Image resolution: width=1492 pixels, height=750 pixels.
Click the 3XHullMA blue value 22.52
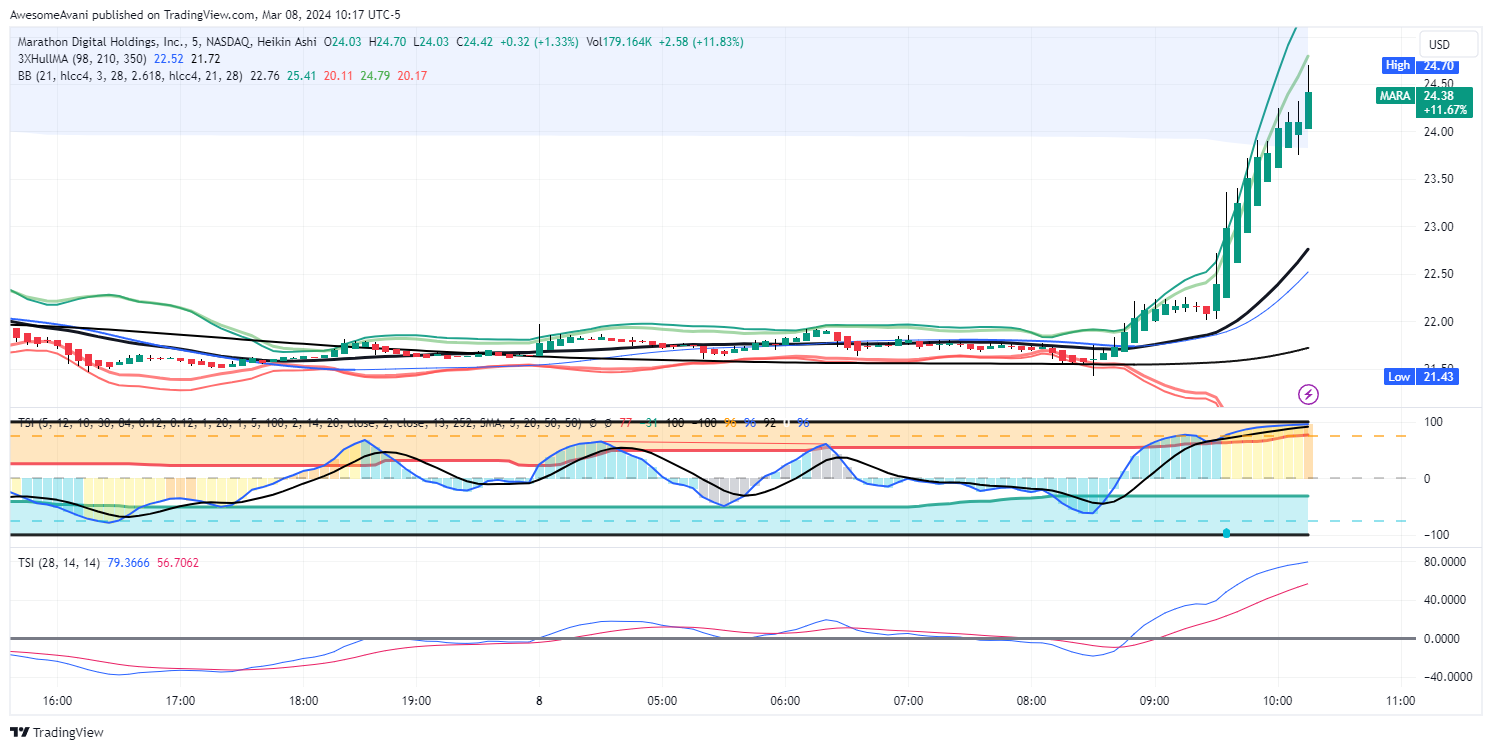(x=168, y=59)
